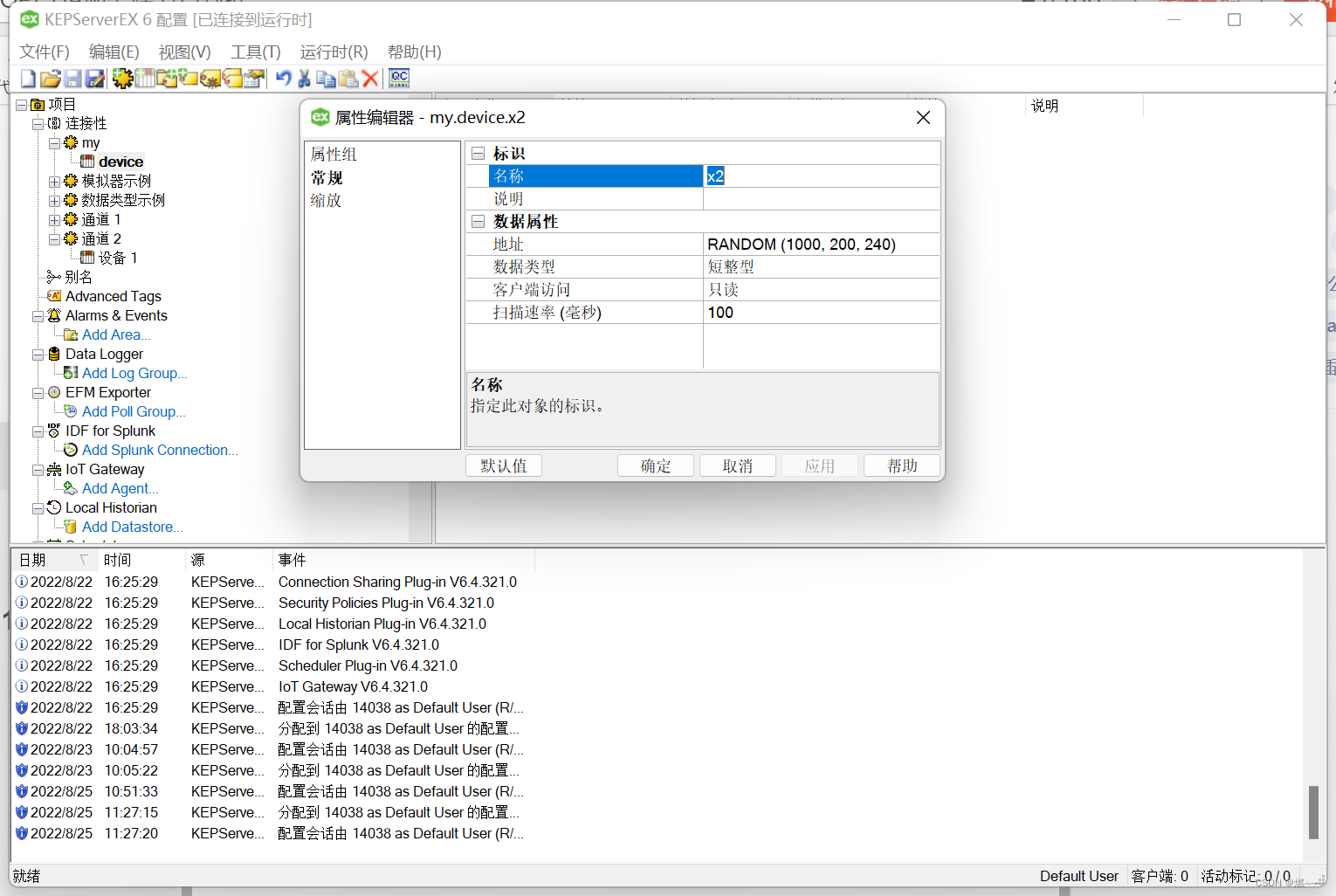1336x896 pixels.
Task: Click the tag-with-gear toolbar icon
Action: pyautogui.click(x=210, y=79)
